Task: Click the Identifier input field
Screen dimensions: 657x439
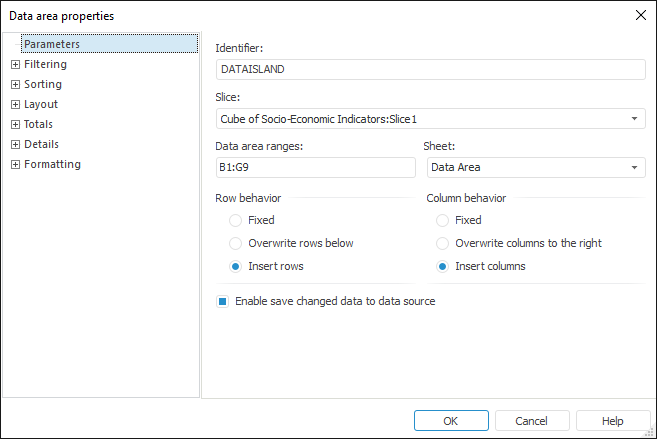Action: coord(430,69)
